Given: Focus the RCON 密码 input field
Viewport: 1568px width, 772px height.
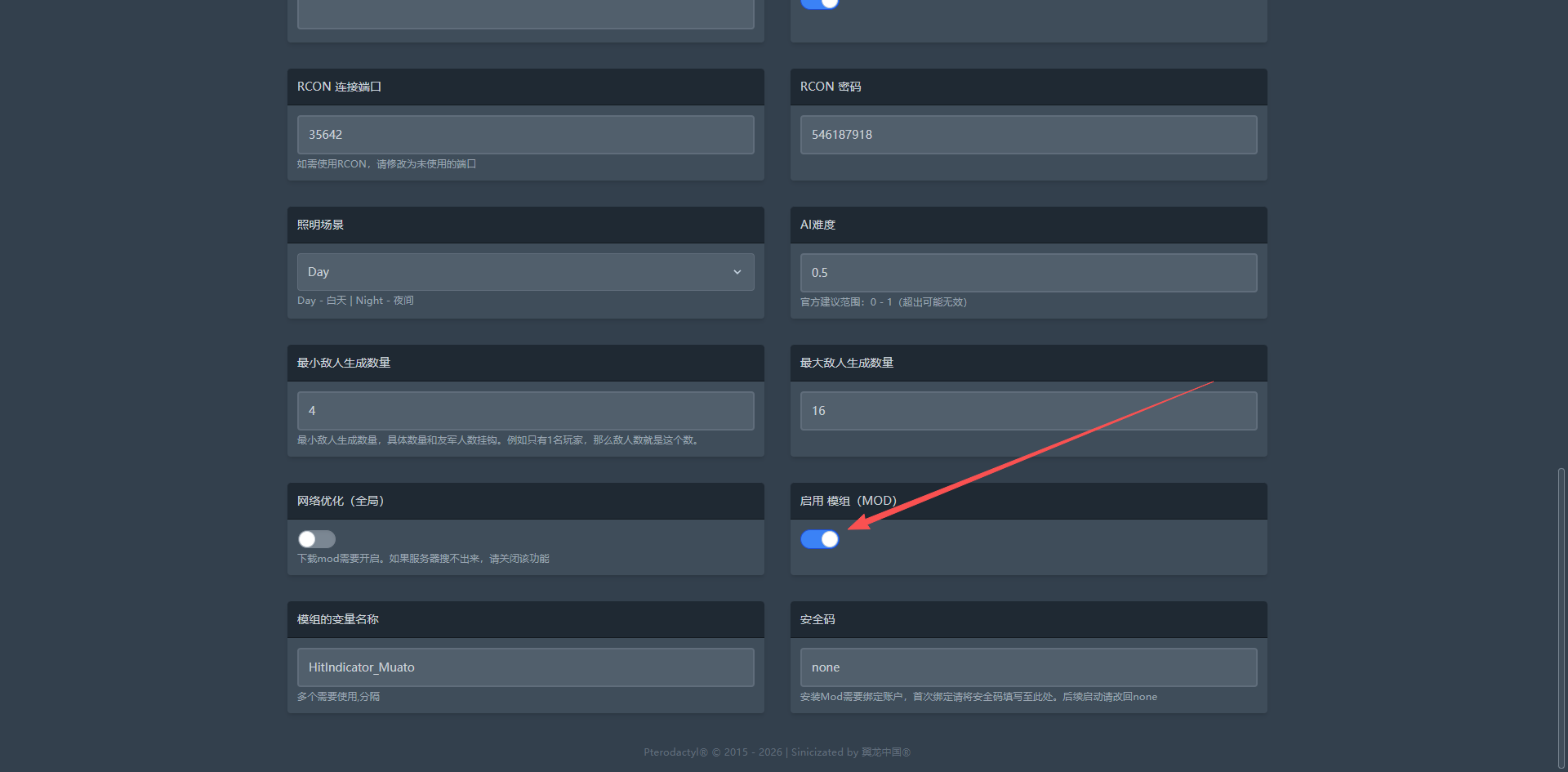Looking at the screenshot, I should (x=1028, y=135).
